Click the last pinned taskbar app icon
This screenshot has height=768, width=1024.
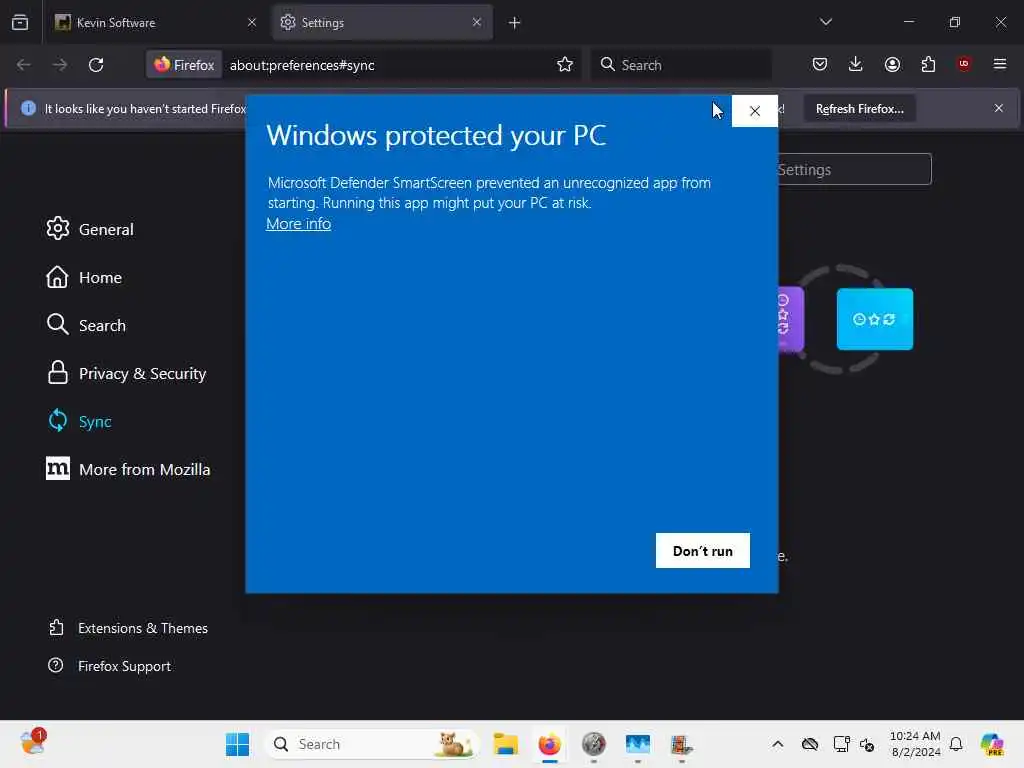pos(681,744)
